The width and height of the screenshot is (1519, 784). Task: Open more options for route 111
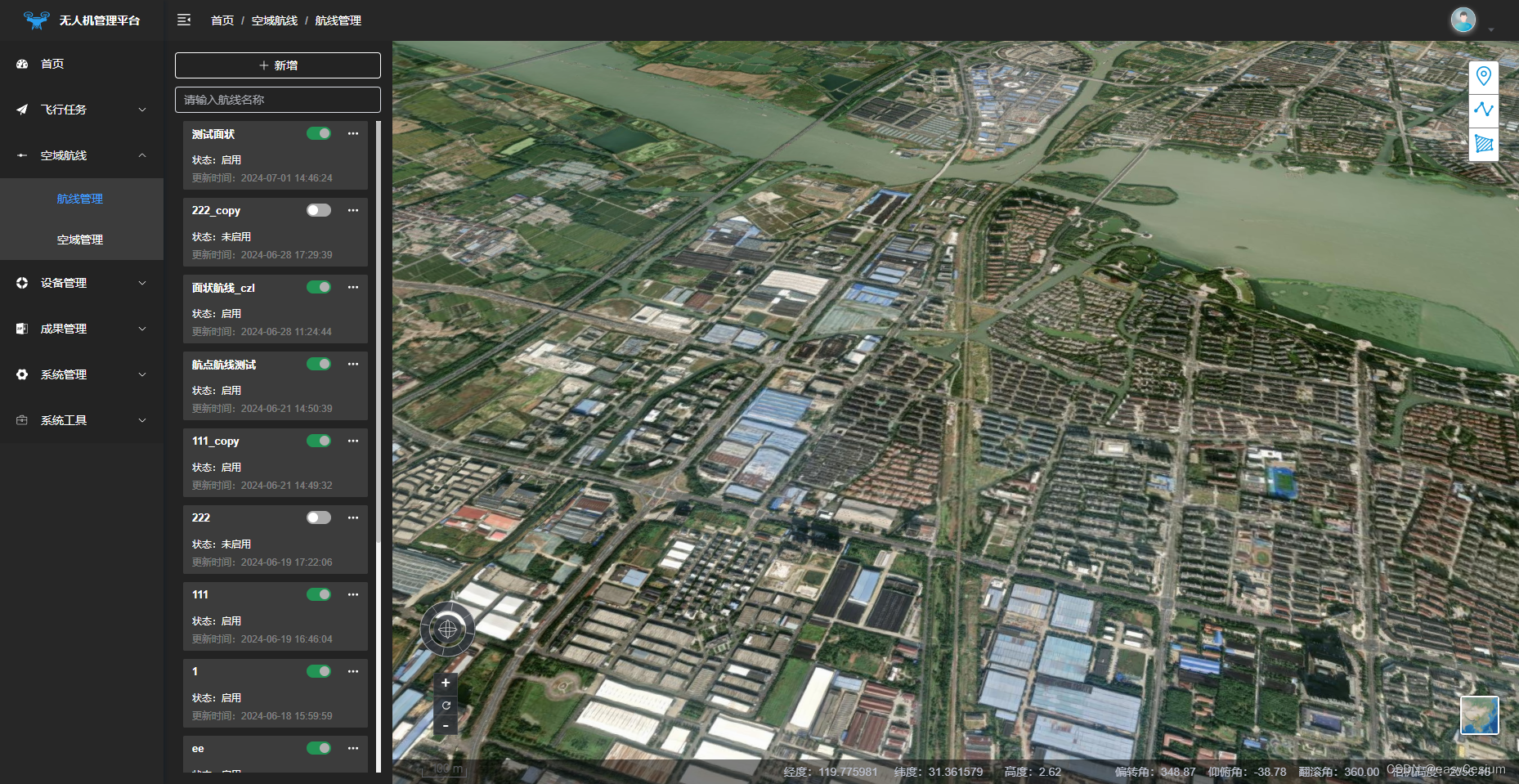(353, 594)
